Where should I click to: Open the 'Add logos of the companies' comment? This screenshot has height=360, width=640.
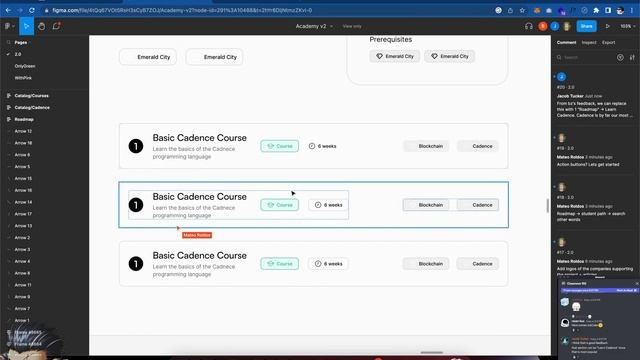pos(595,256)
